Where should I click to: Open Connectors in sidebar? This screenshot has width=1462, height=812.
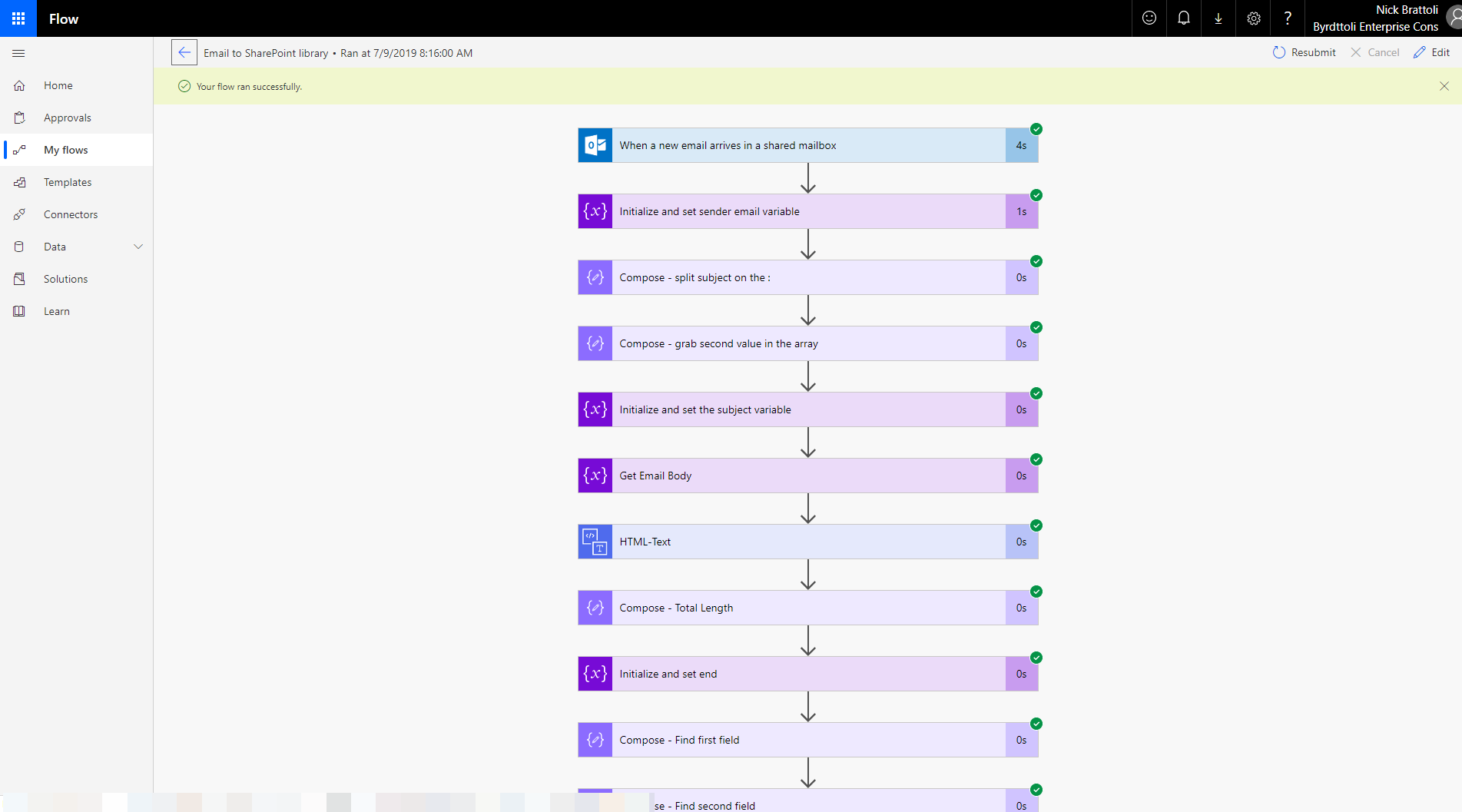(77, 214)
